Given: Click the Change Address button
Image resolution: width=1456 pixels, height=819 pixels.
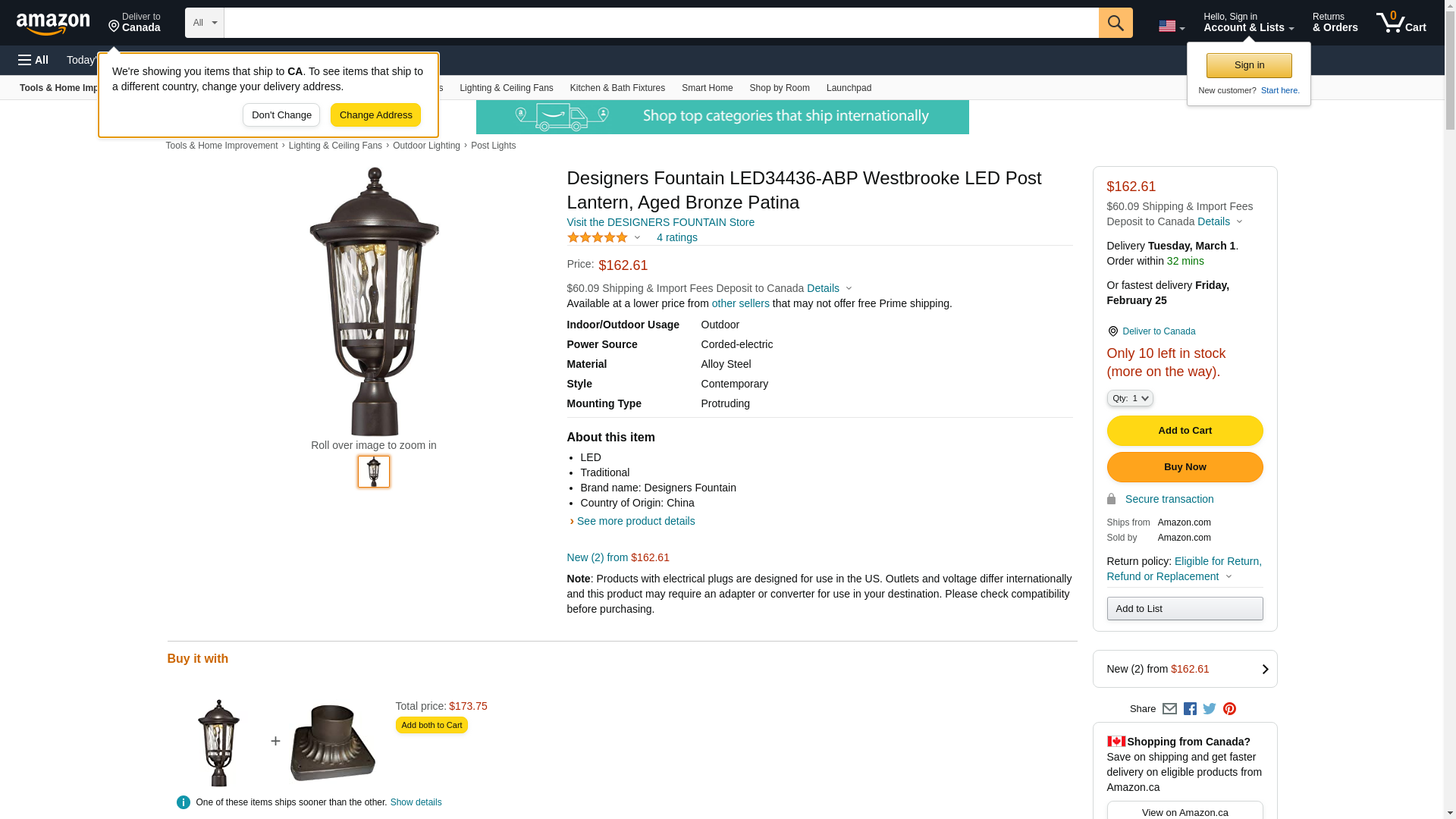Looking at the screenshot, I should 375,115.
